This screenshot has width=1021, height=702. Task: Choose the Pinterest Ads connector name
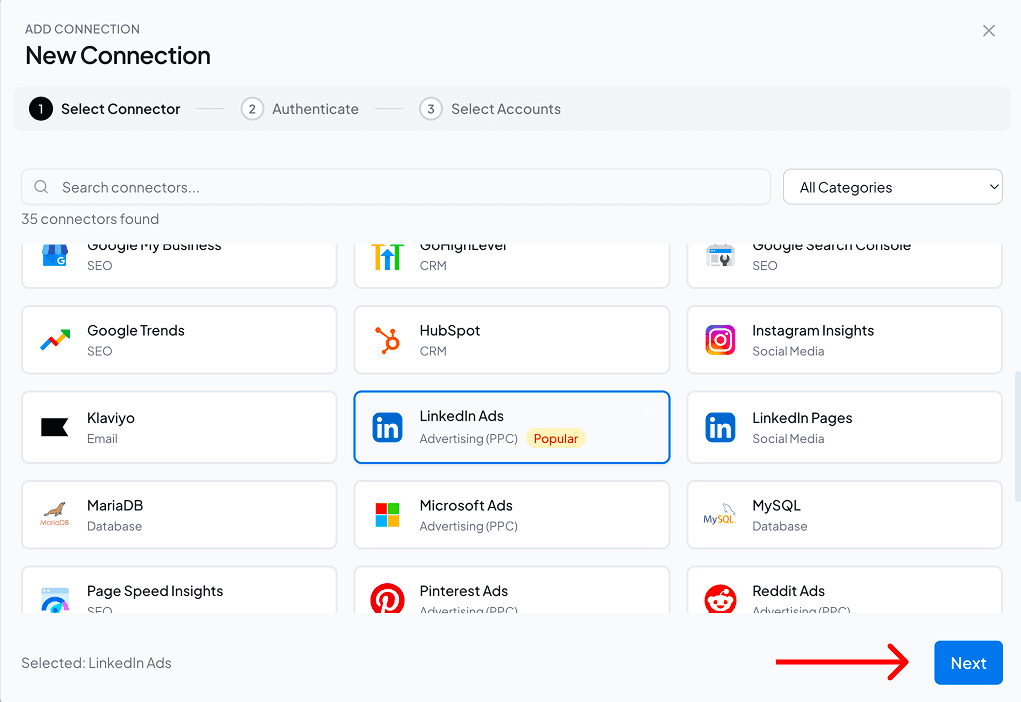(464, 591)
